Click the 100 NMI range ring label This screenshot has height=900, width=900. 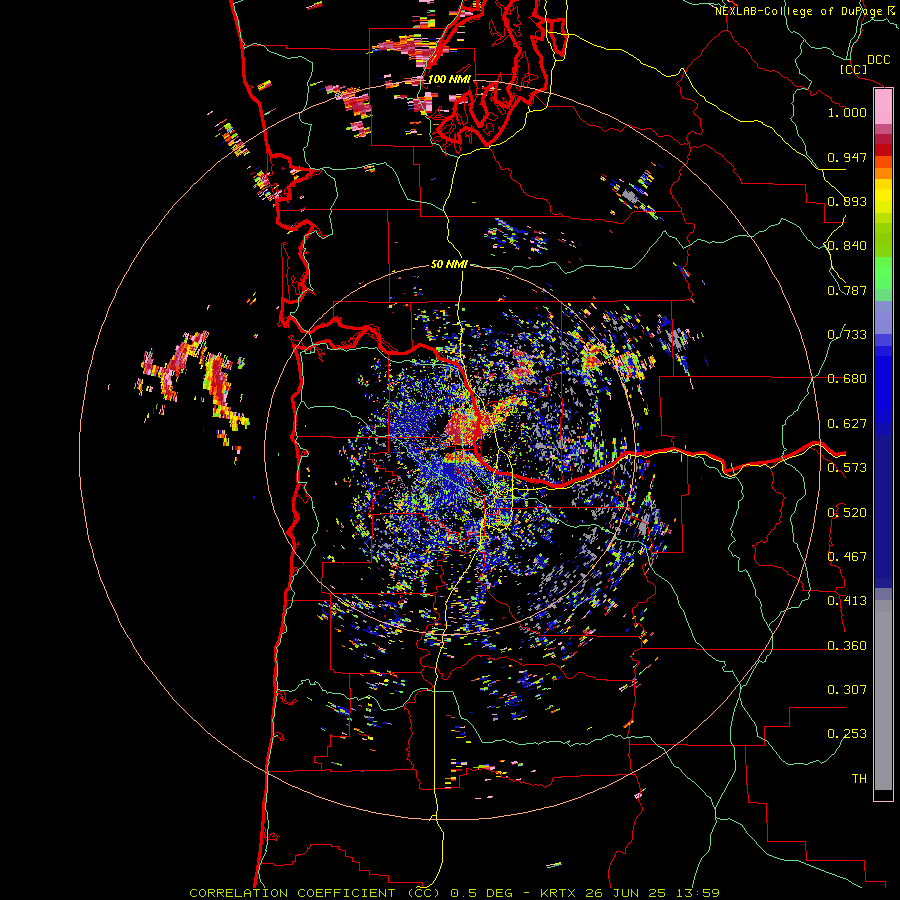tap(449, 79)
